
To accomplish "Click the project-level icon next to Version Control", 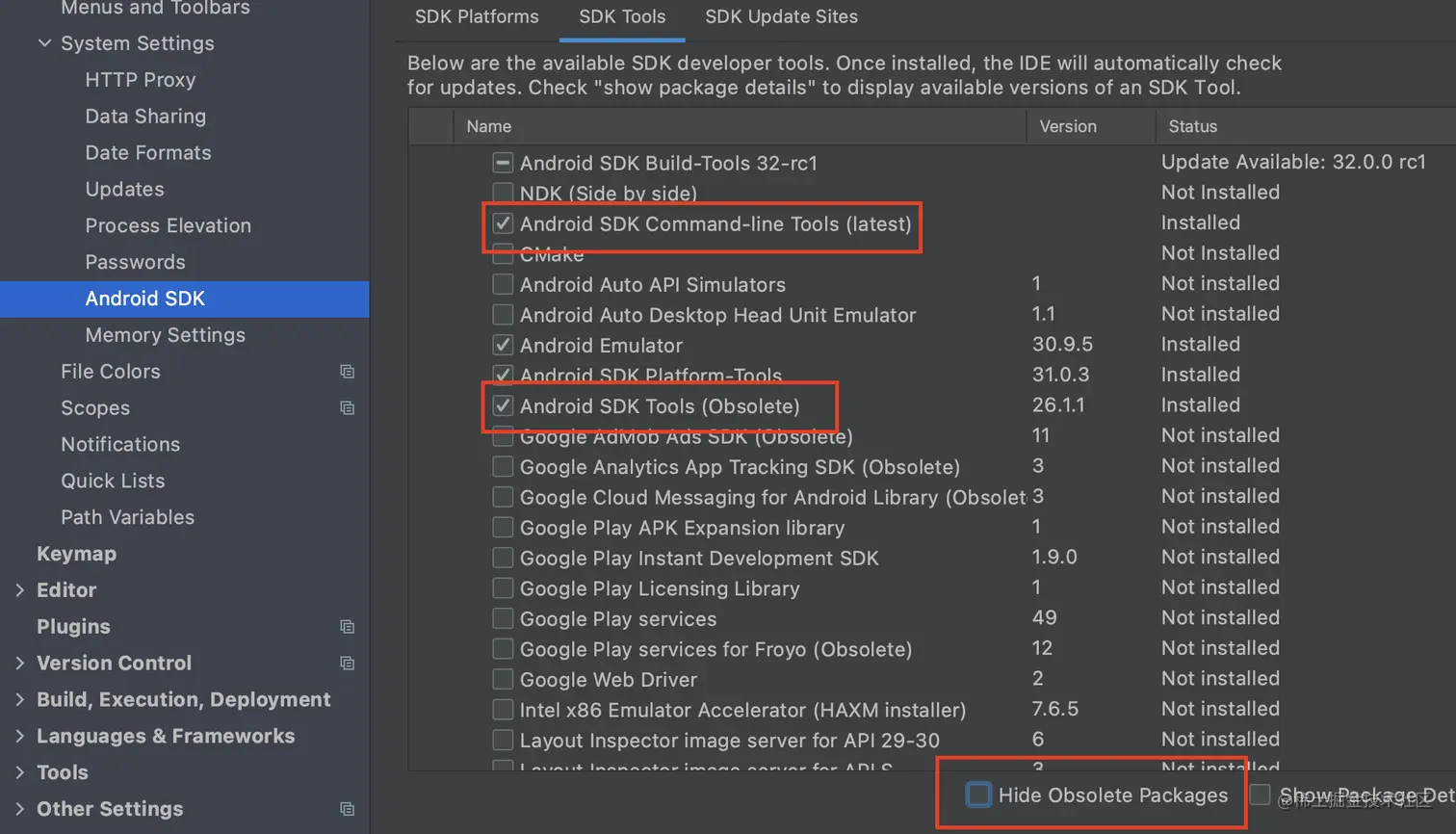I will point(348,664).
